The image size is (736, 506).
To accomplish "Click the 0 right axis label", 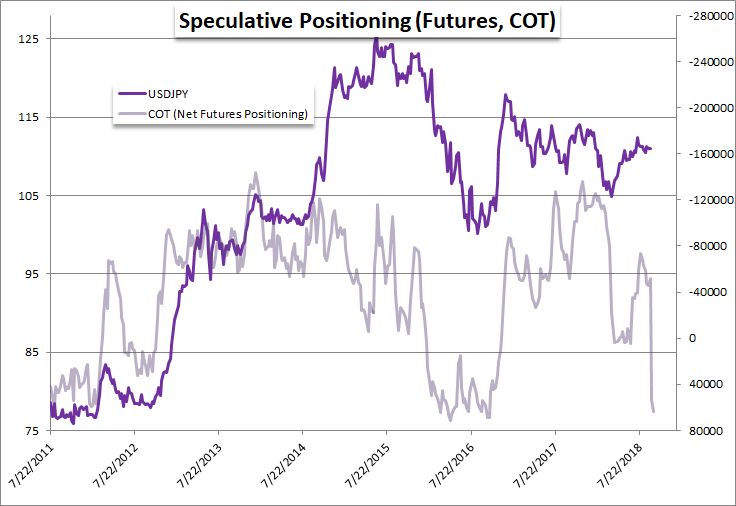I will pos(692,338).
